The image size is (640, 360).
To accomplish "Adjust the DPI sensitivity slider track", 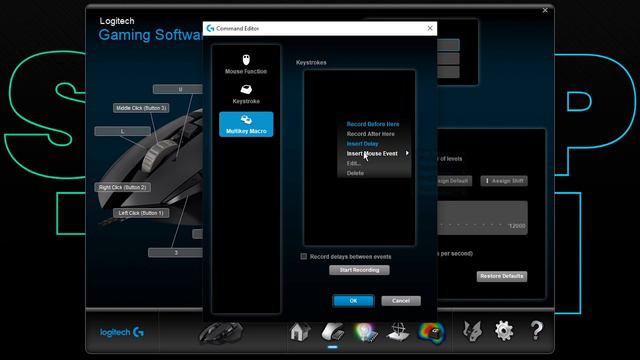I will (x=482, y=218).
